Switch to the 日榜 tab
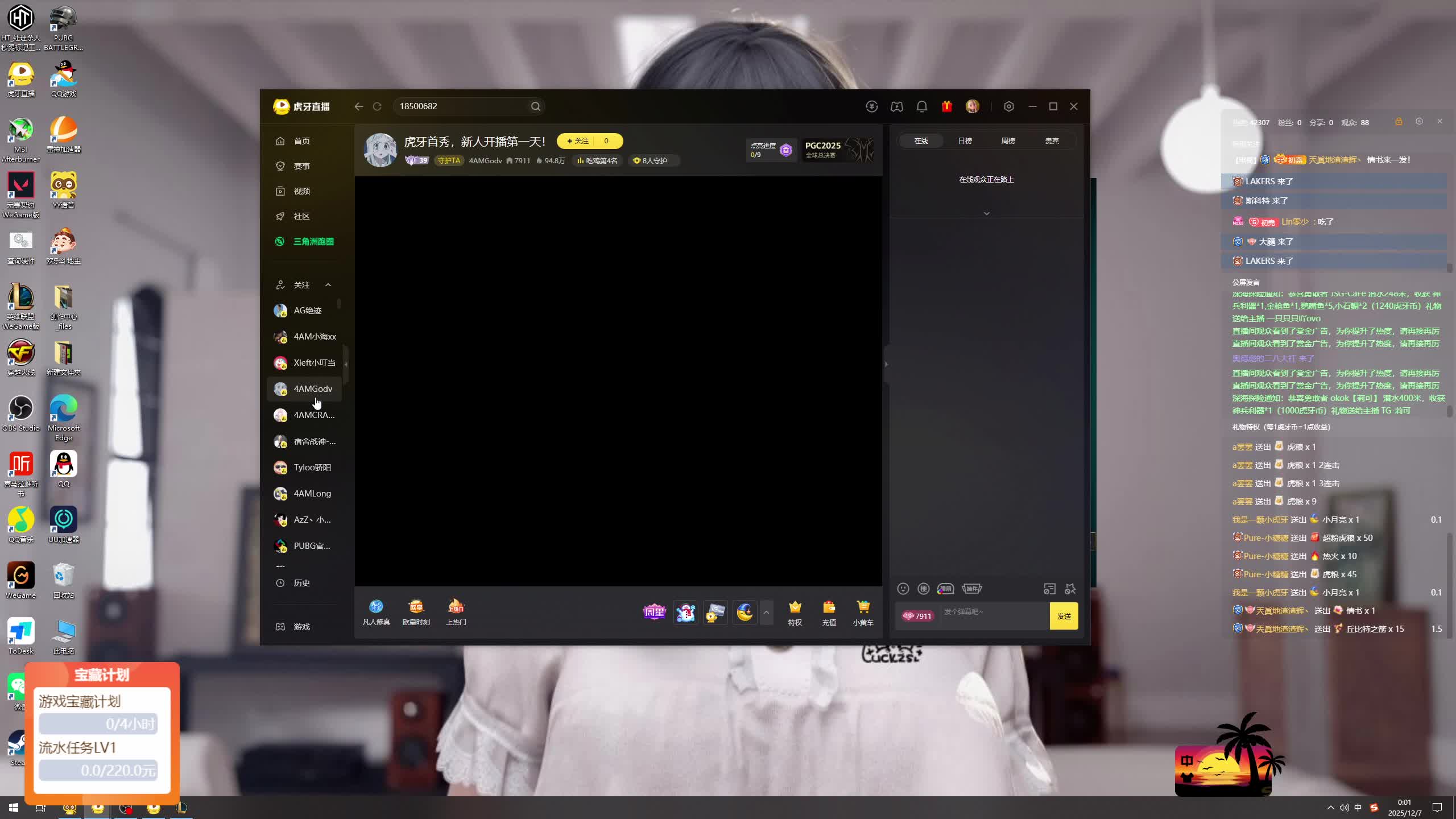Image resolution: width=1456 pixels, height=819 pixels. click(x=965, y=140)
